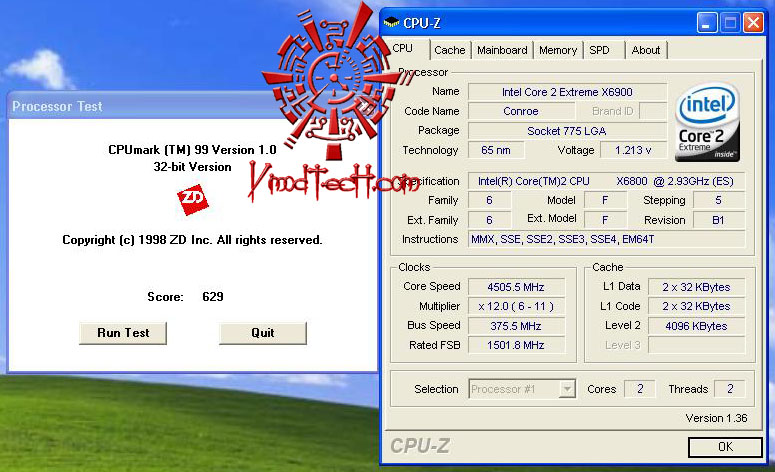Select the SPD tab
The width and height of the screenshot is (775, 472).
[x=599, y=50]
